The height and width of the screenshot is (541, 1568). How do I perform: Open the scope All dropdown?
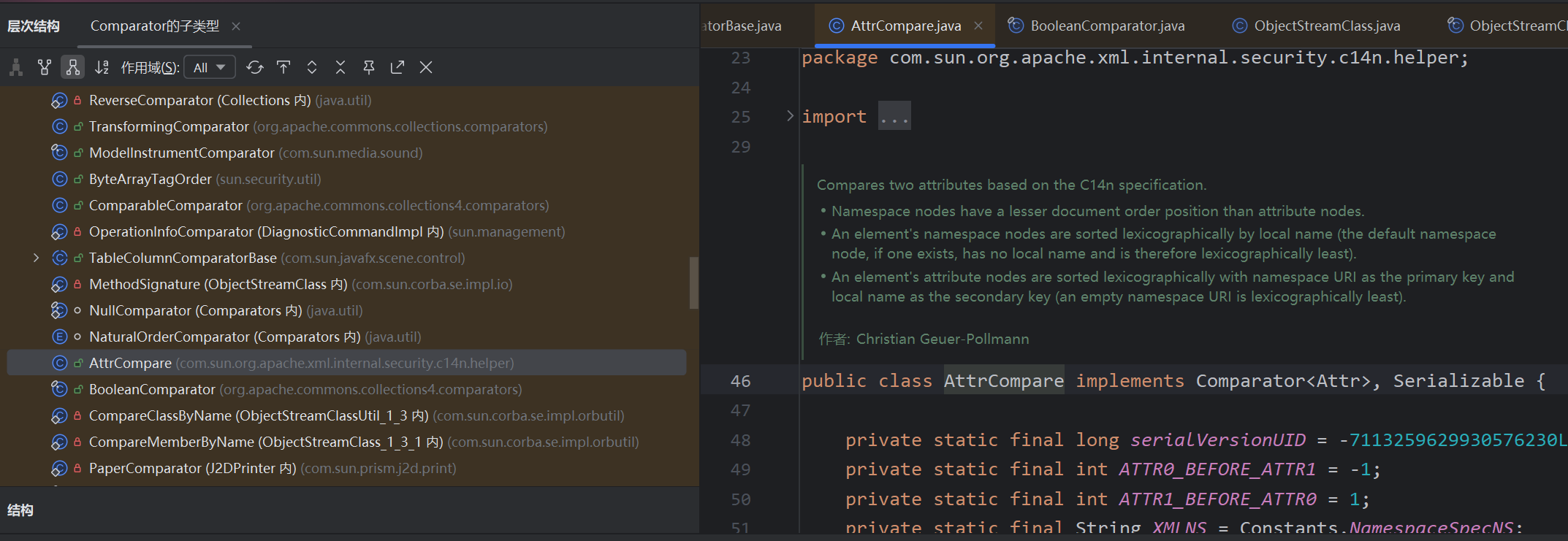[209, 68]
